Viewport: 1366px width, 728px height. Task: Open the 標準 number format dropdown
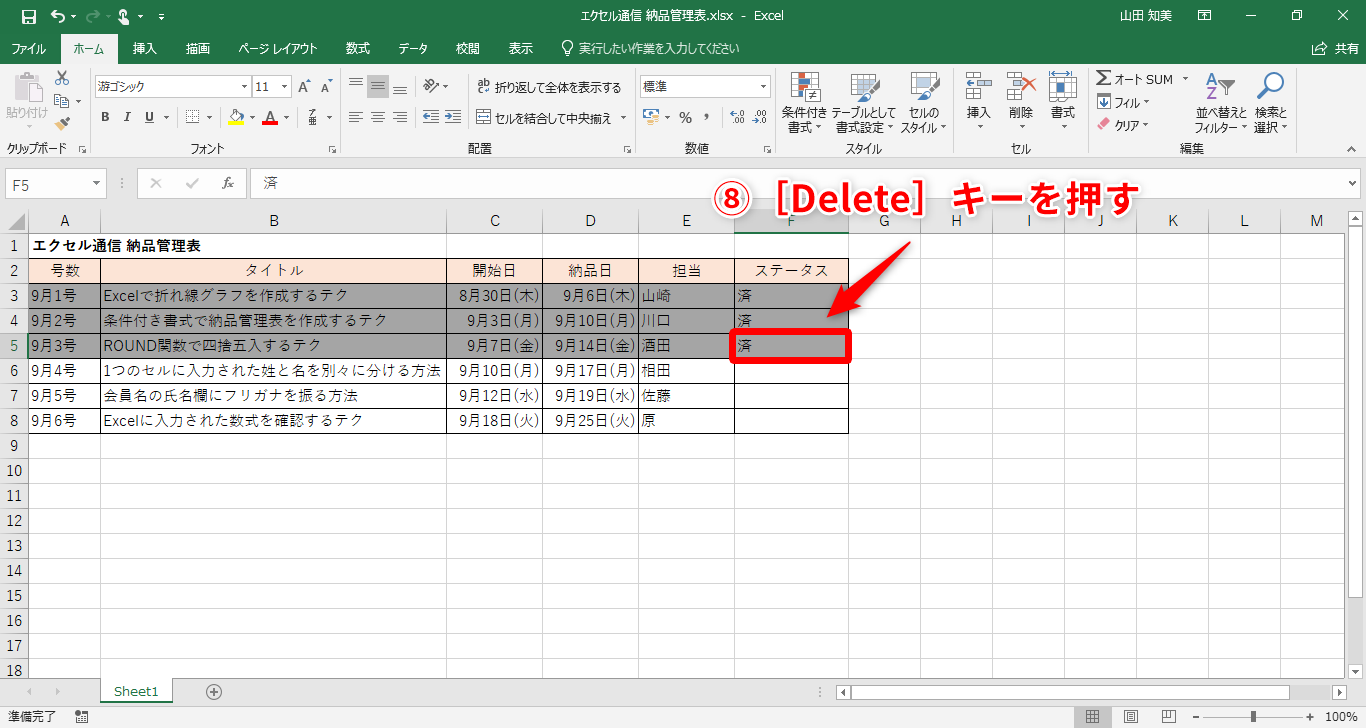pyautogui.click(x=764, y=87)
